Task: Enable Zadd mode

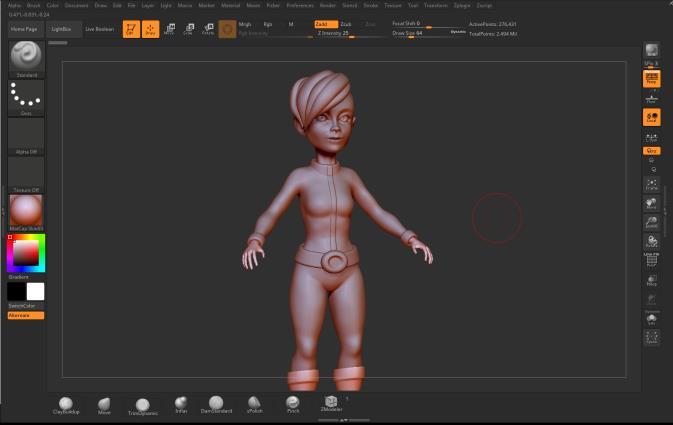Action: click(x=326, y=24)
